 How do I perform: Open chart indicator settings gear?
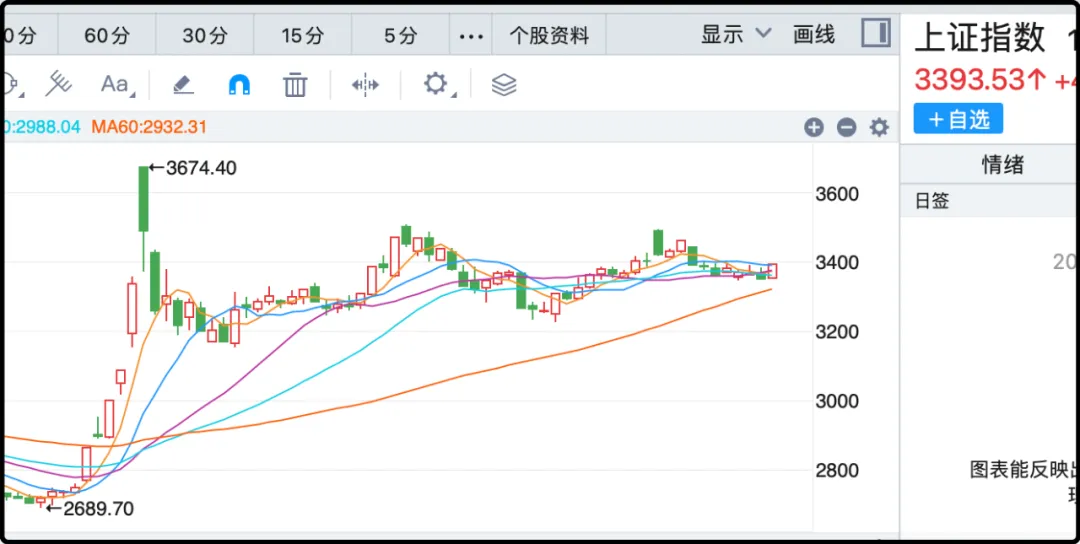click(x=879, y=127)
